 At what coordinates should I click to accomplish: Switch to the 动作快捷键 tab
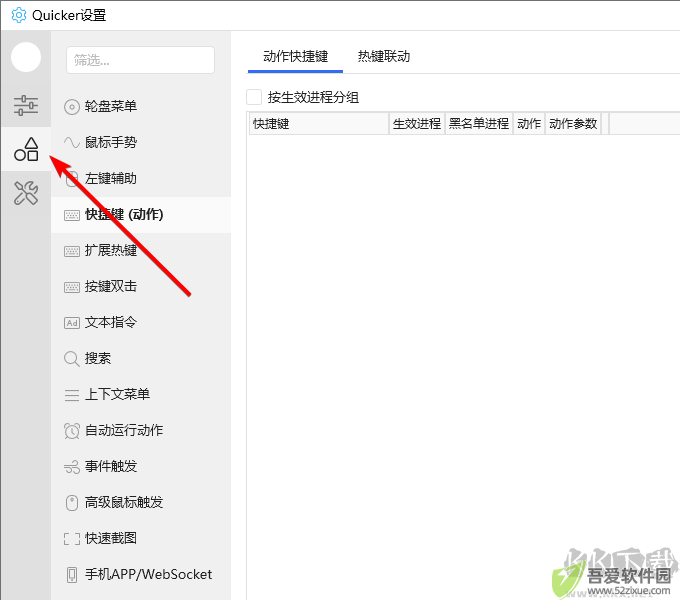295,56
